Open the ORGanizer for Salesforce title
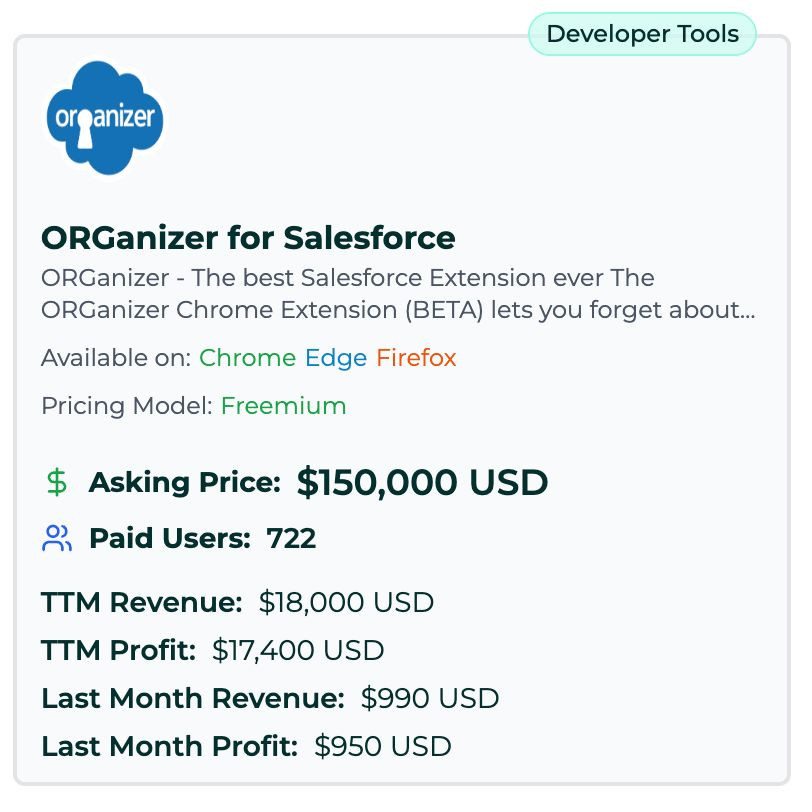 [248, 238]
